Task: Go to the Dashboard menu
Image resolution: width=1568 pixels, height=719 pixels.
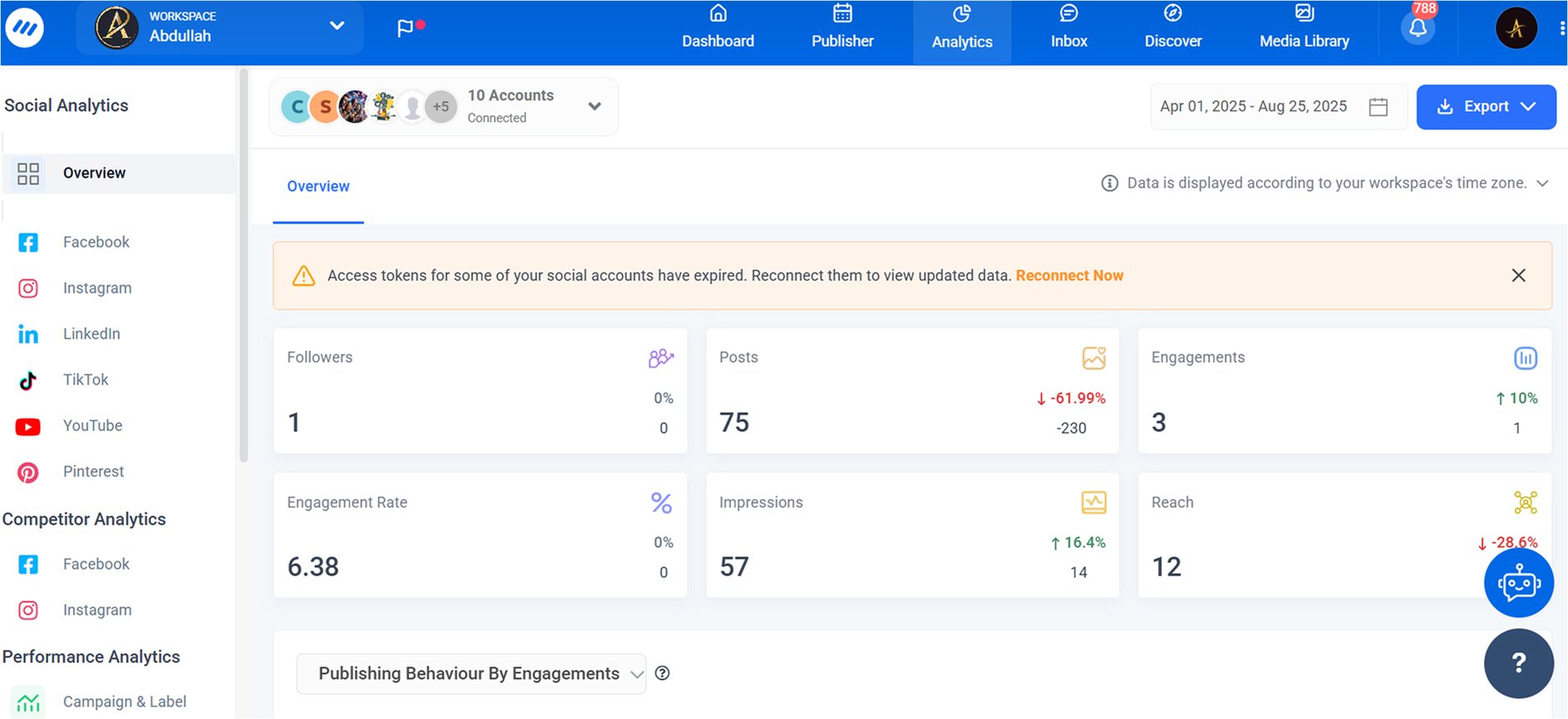Action: coord(718,28)
